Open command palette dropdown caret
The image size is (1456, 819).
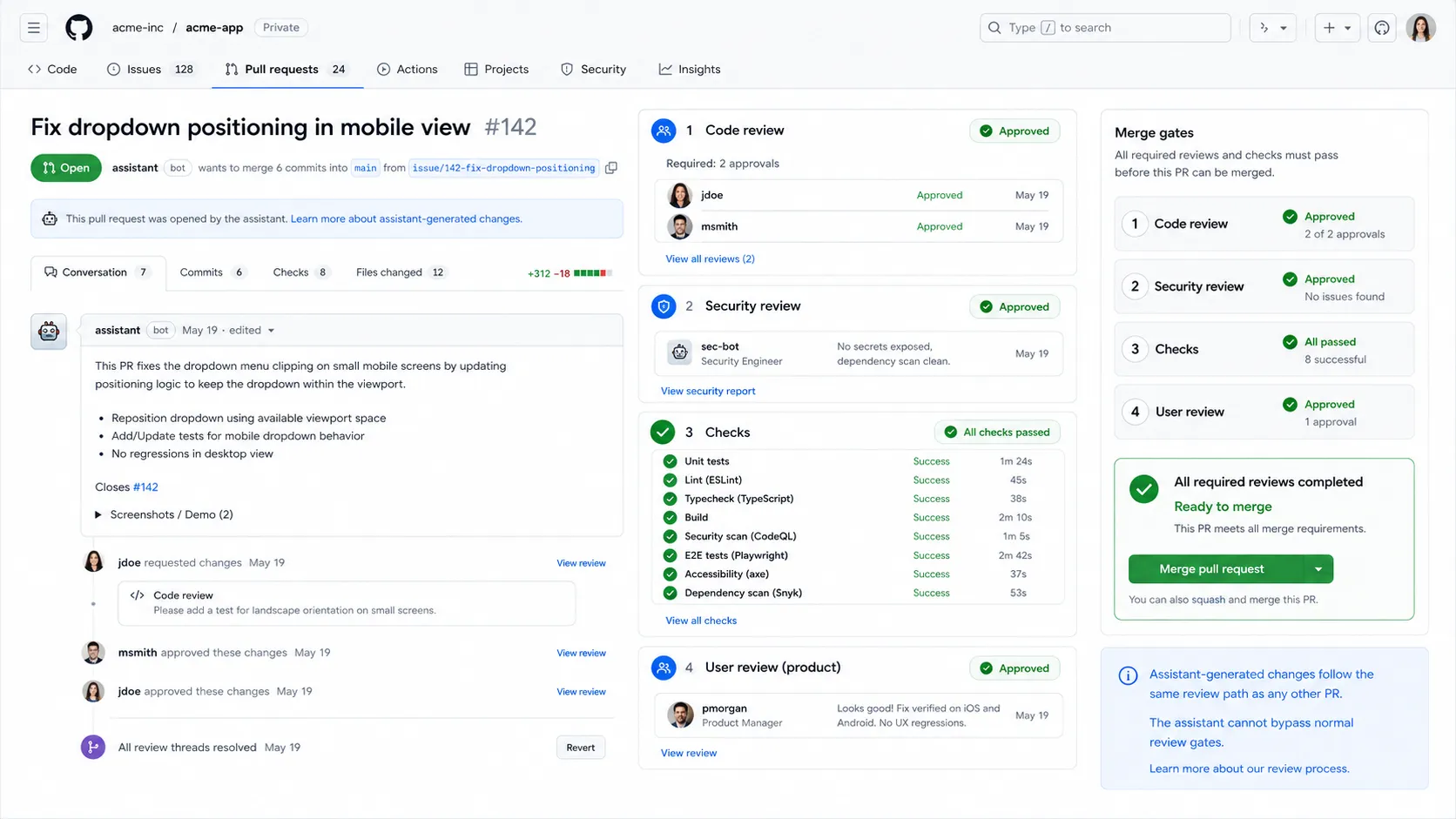pos(1284,28)
